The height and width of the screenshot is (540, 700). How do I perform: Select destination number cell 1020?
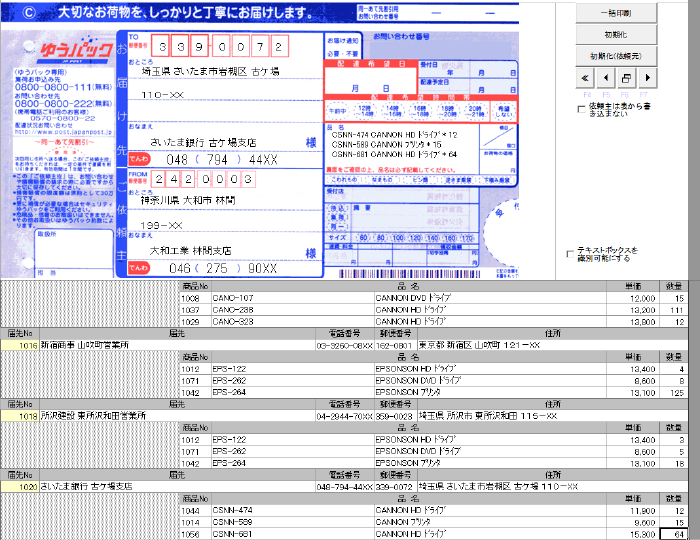[20, 487]
